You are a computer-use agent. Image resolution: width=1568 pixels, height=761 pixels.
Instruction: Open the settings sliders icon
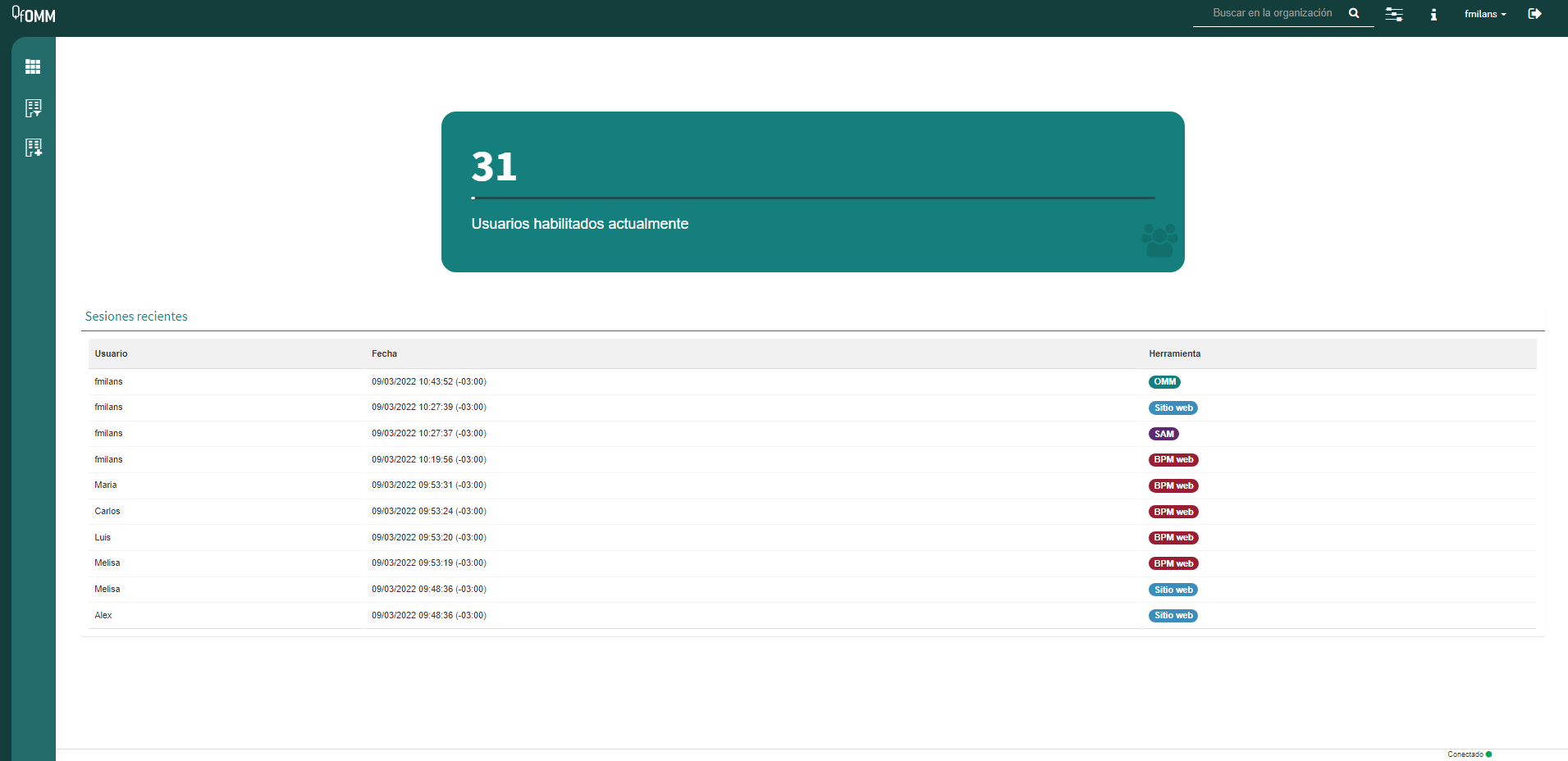coord(1394,14)
